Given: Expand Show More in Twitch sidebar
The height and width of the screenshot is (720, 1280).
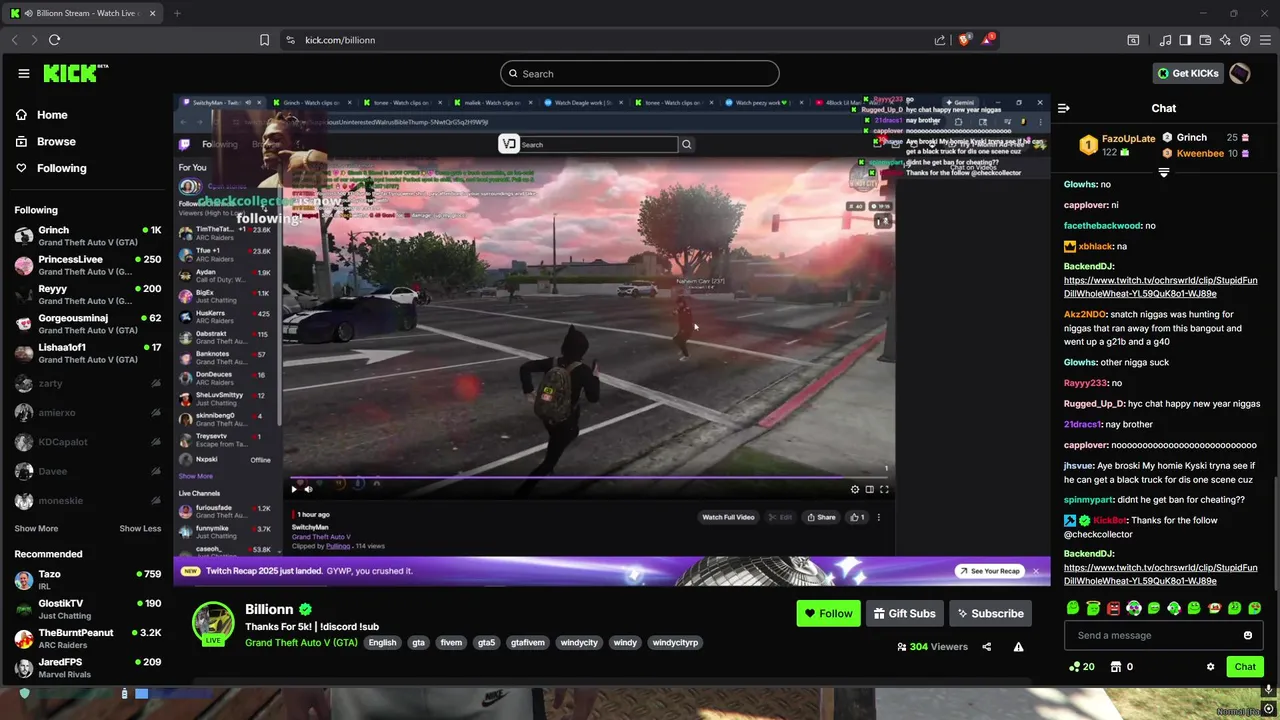Looking at the screenshot, I should 196,476.
